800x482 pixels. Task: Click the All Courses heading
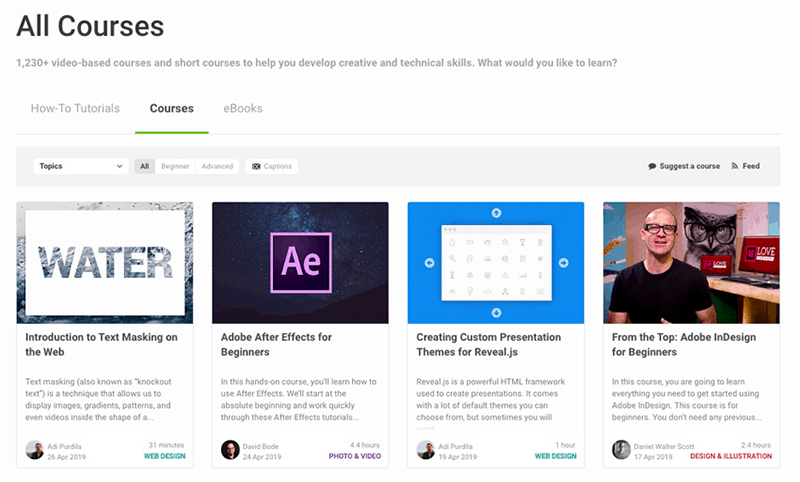(x=90, y=26)
